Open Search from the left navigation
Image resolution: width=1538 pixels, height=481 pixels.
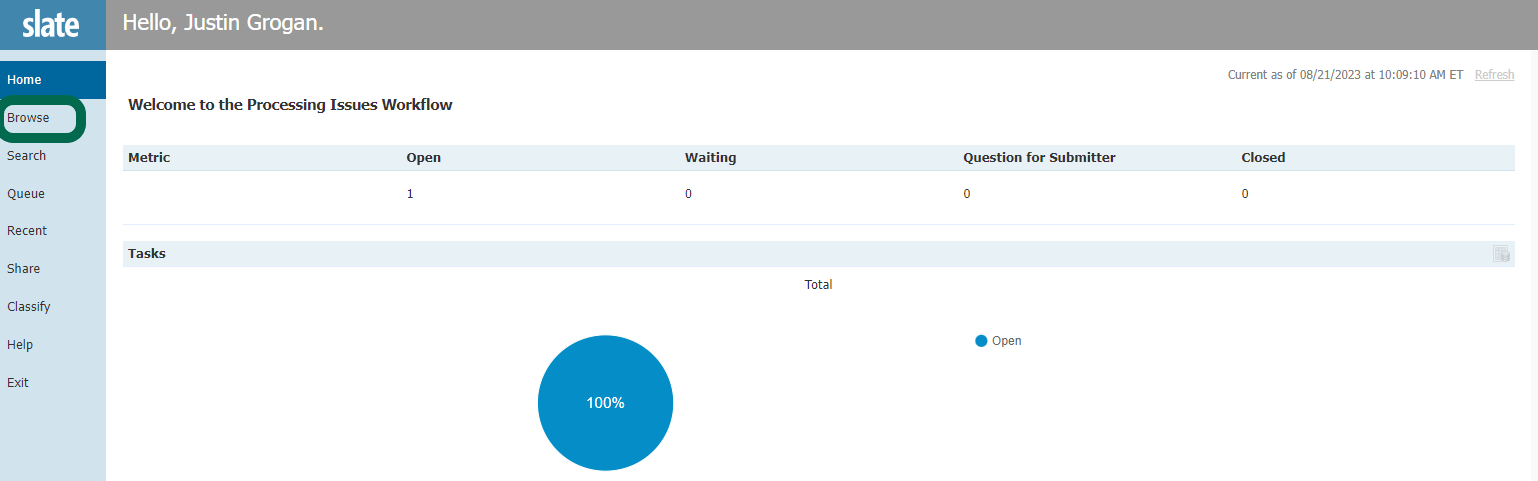tap(27, 156)
